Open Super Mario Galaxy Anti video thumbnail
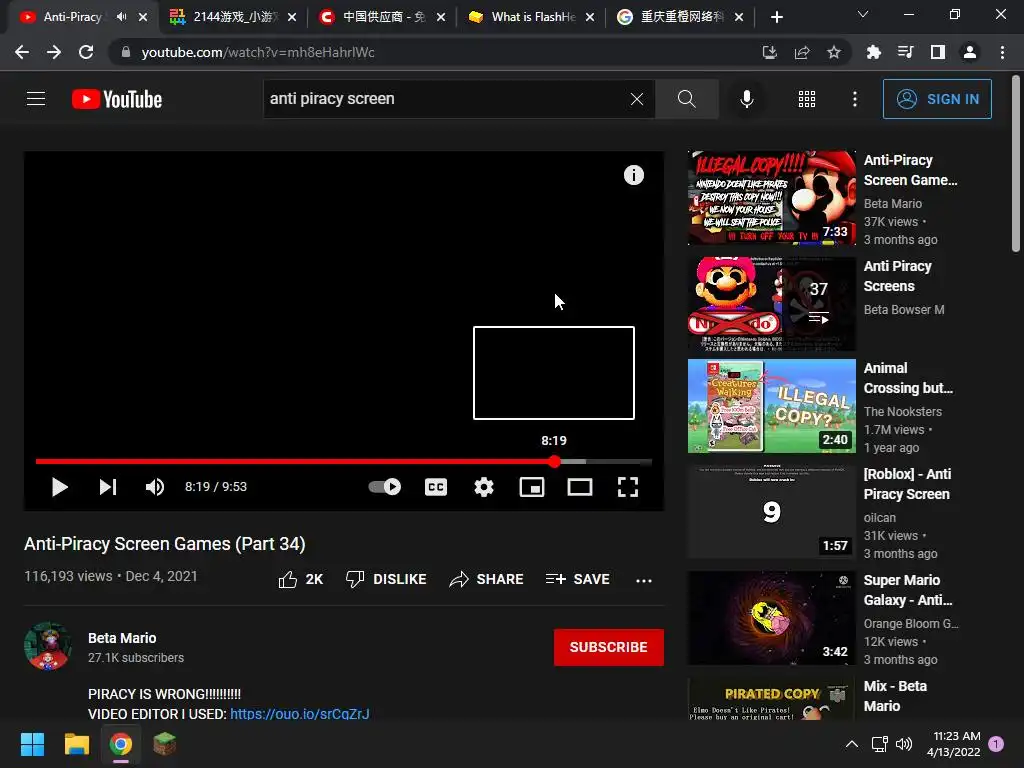Screen dimensions: 1024x768 (771, 618)
